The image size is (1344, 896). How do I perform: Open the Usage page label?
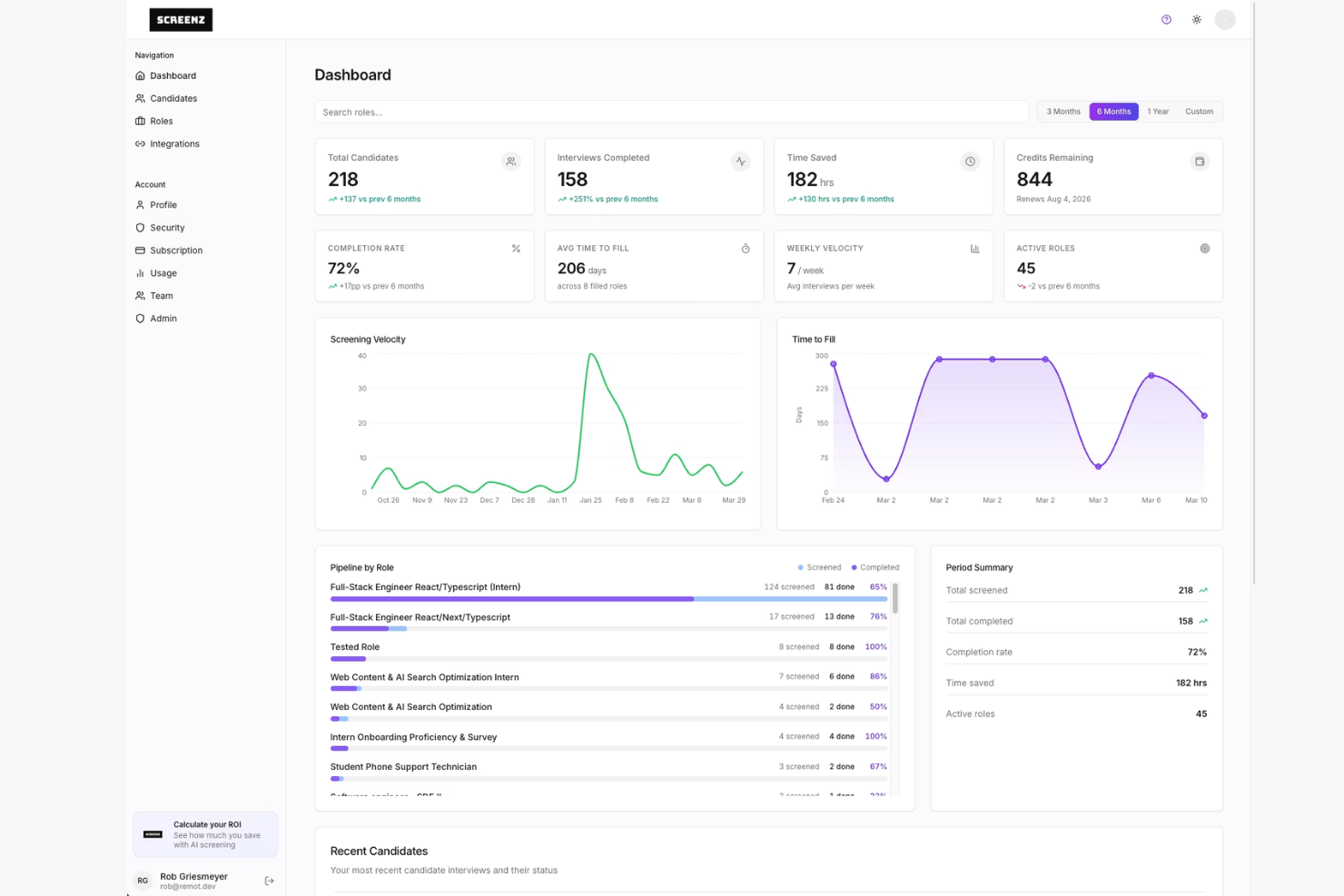[x=163, y=273]
